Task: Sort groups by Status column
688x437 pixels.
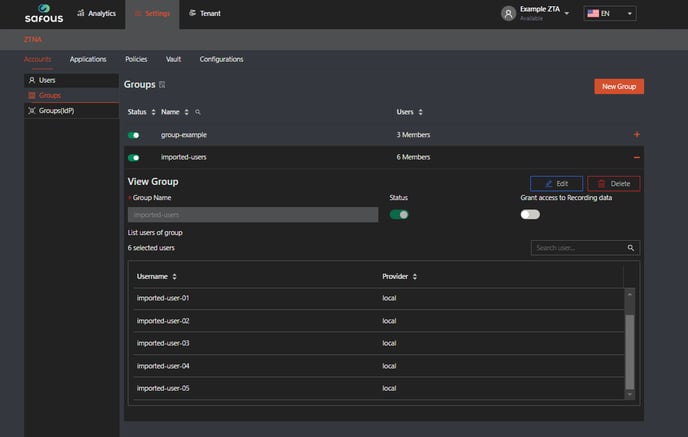Action: pyautogui.click(x=153, y=112)
